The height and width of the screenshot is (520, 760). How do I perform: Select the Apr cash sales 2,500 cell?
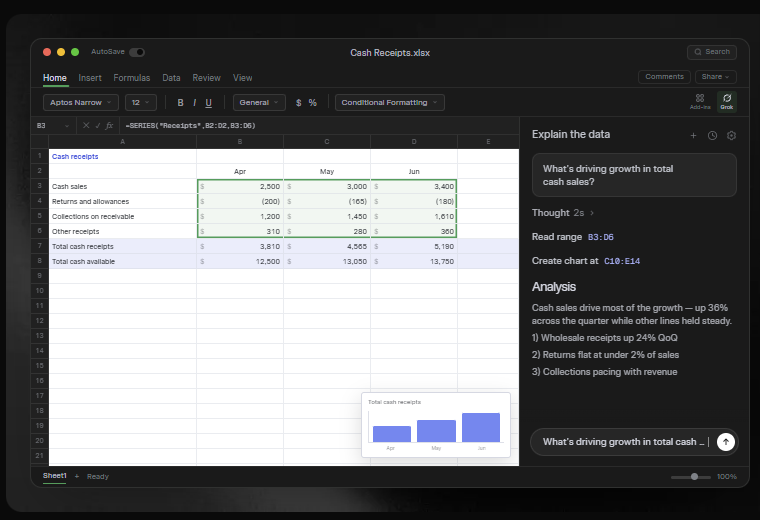pos(240,187)
